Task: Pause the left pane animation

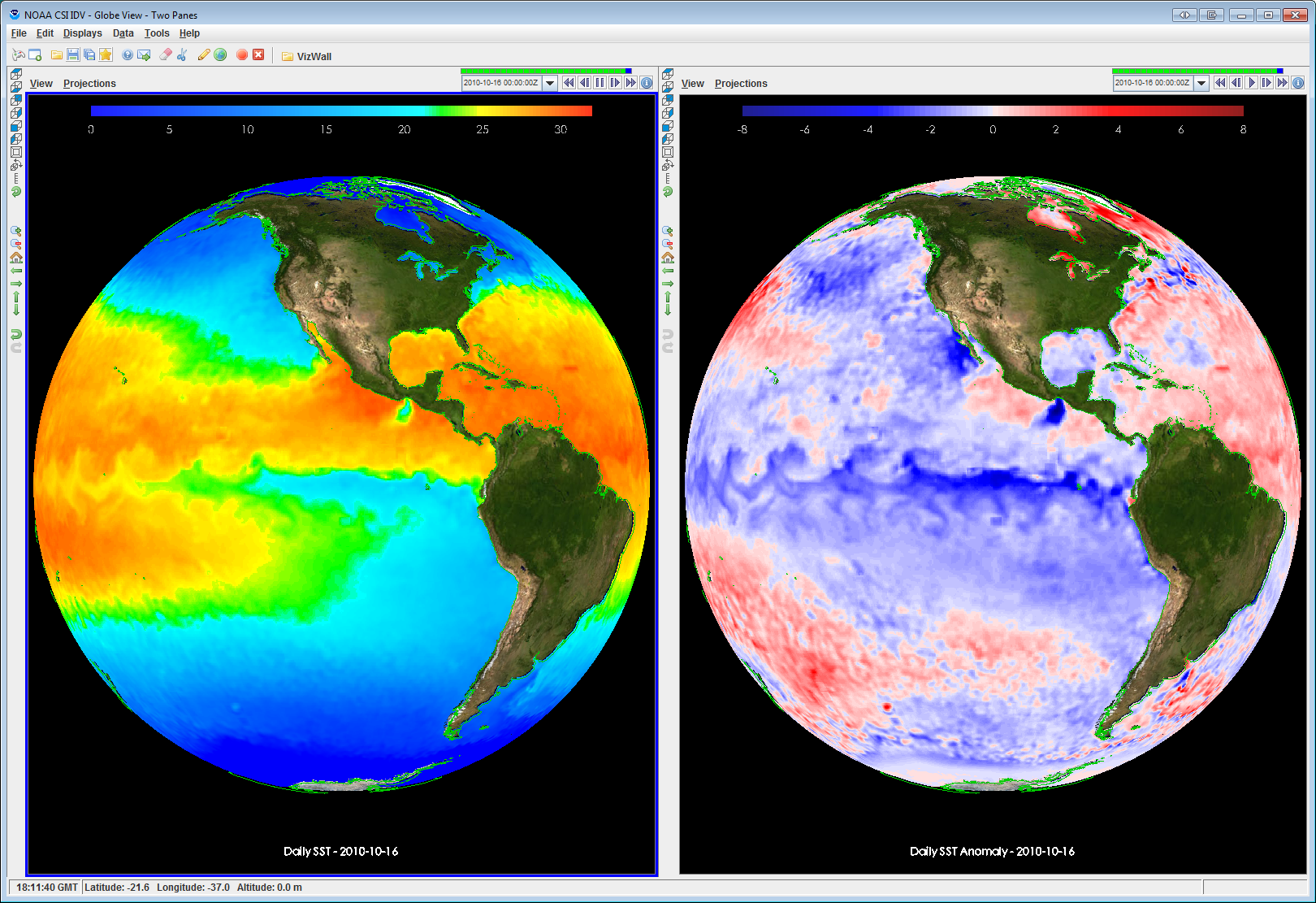Action: click(x=600, y=83)
